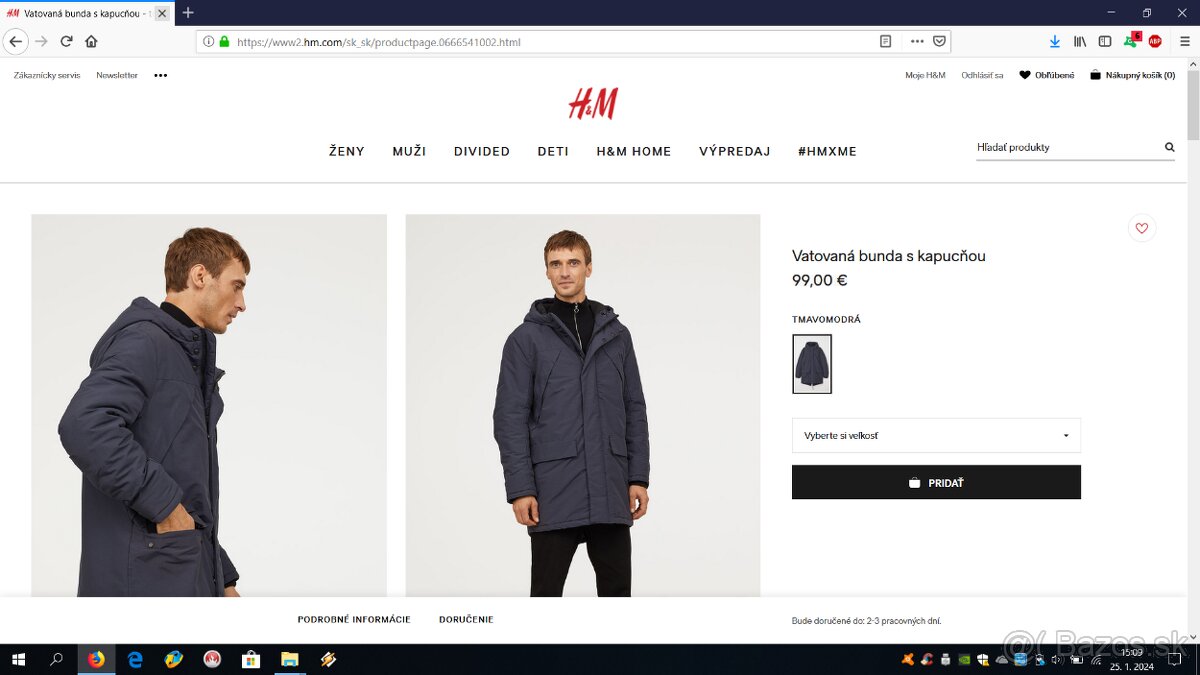Image resolution: width=1200 pixels, height=675 pixels.
Task: Open Firefox downloads arrow icon
Action: point(1055,41)
